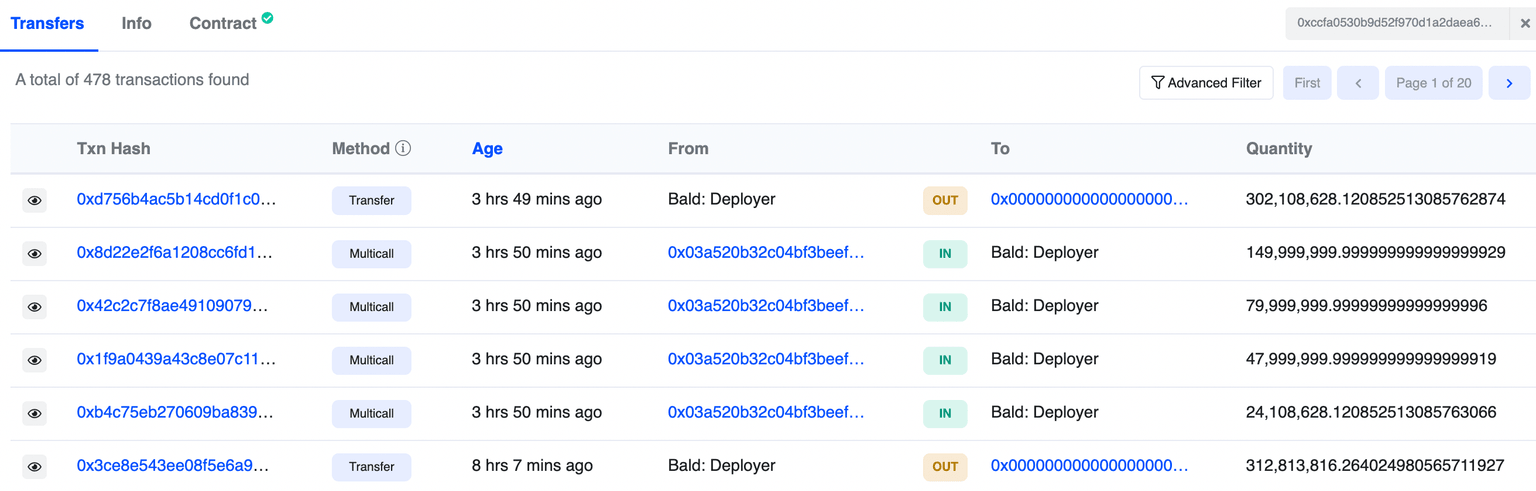The height and width of the screenshot is (491, 1536).
Task: Go to next page with right chevron
Action: [1509, 83]
